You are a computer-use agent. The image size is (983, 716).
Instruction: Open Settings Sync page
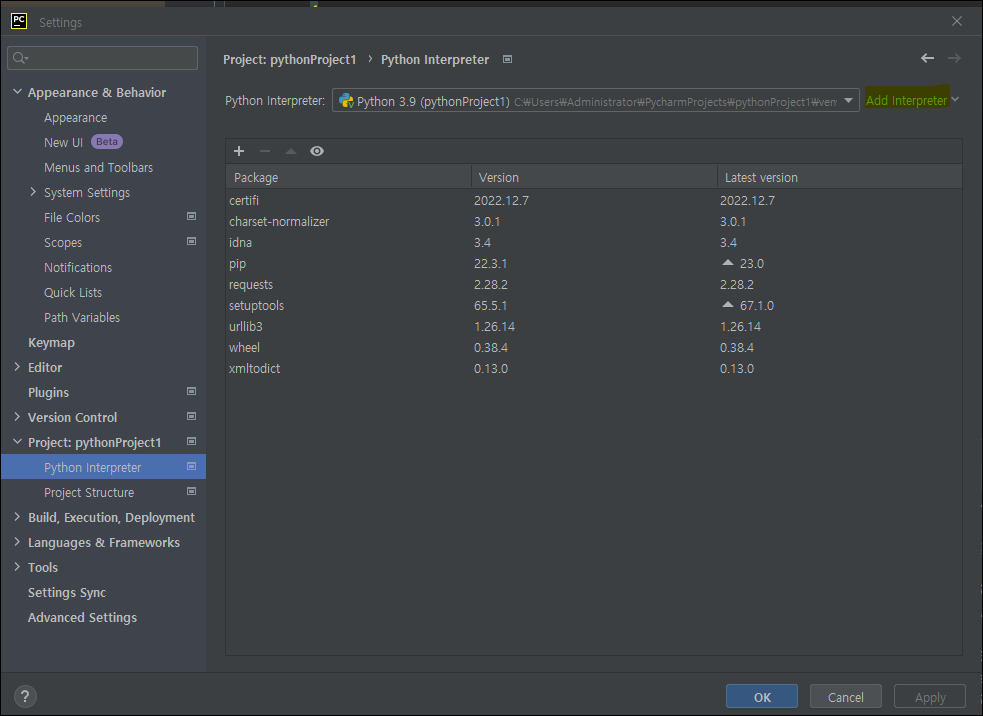coord(67,592)
